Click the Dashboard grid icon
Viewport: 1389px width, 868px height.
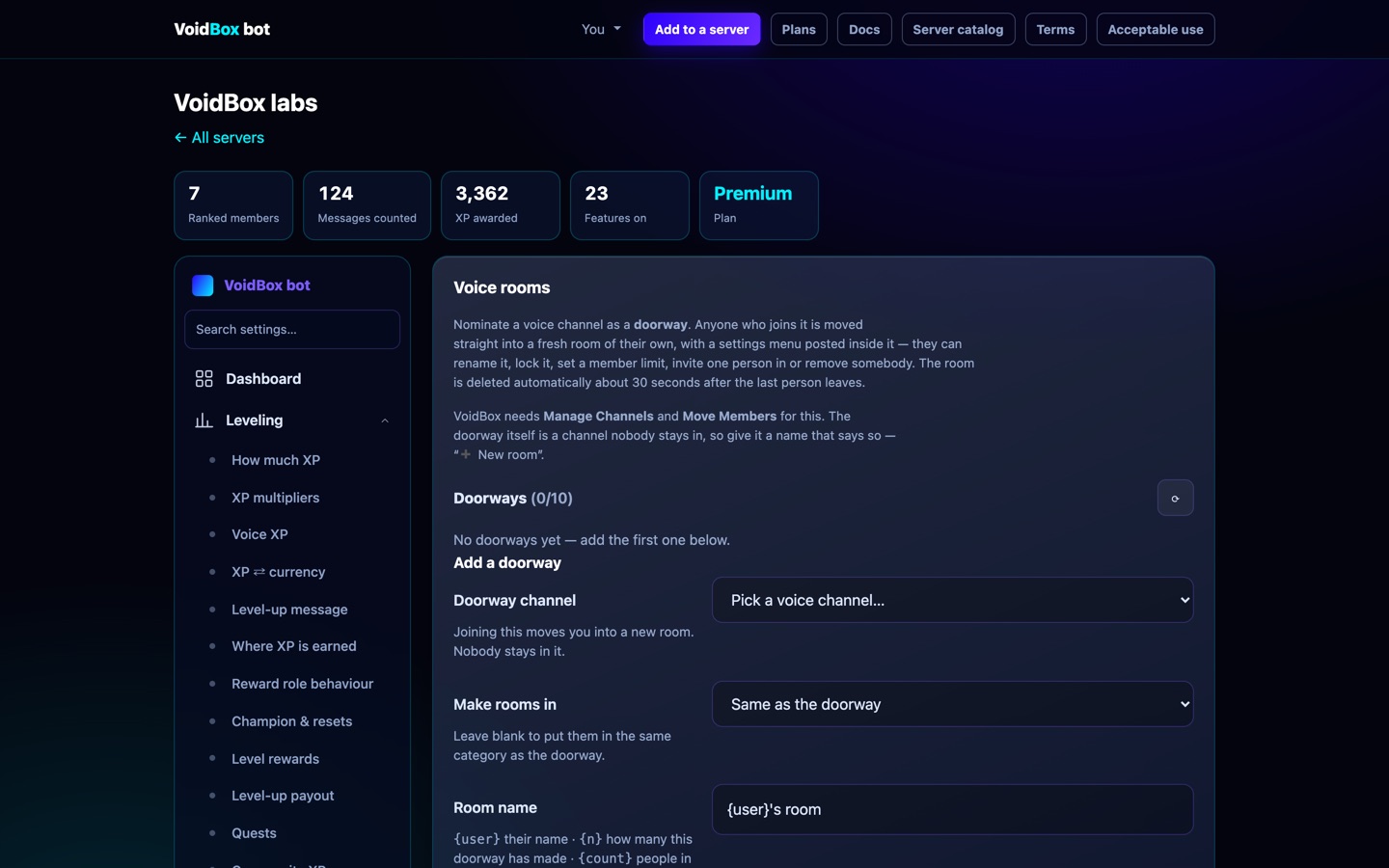204,379
